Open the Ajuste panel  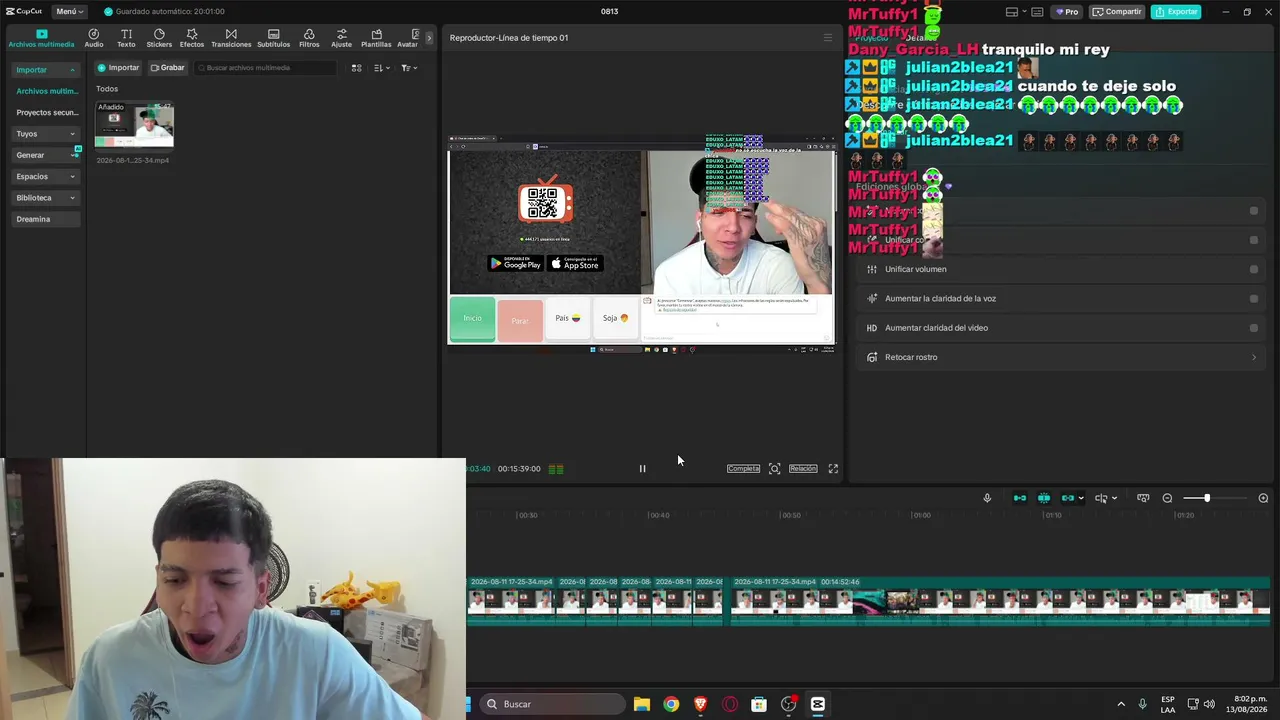click(342, 38)
